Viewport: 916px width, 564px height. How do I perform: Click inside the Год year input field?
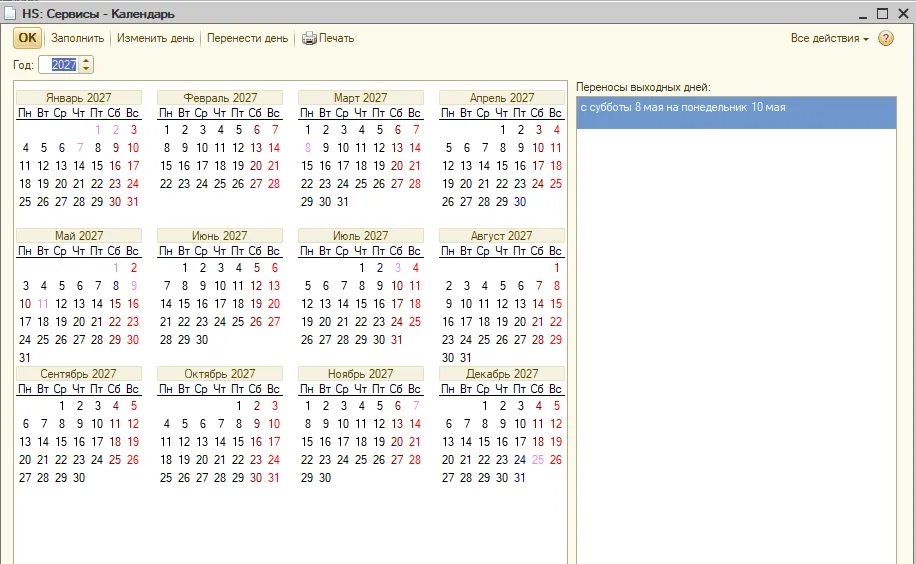(60, 65)
